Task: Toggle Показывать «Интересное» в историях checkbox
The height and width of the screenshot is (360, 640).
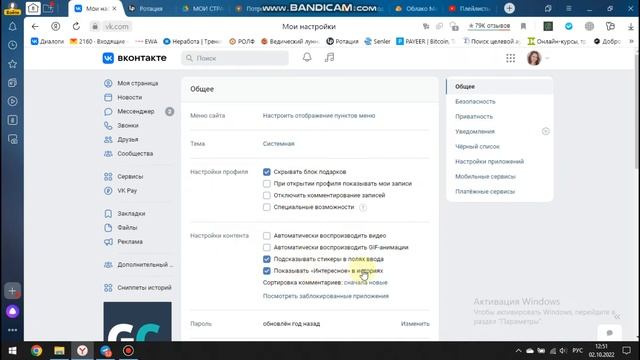Action: [x=267, y=271]
